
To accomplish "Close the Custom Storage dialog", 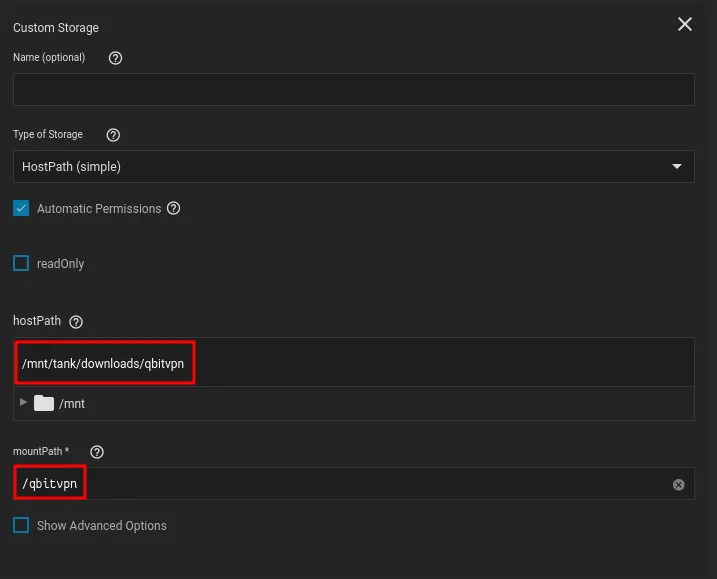I will click(x=685, y=24).
